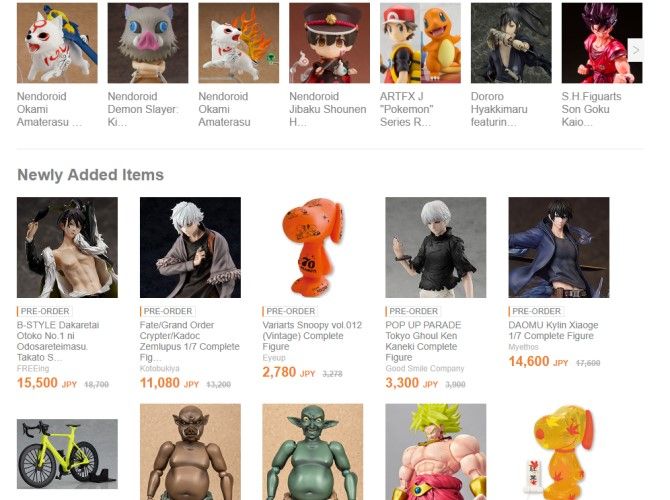The image size is (670, 500).
Task: Select the yellow road bicycle thumbnail
Action: click(67, 454)
